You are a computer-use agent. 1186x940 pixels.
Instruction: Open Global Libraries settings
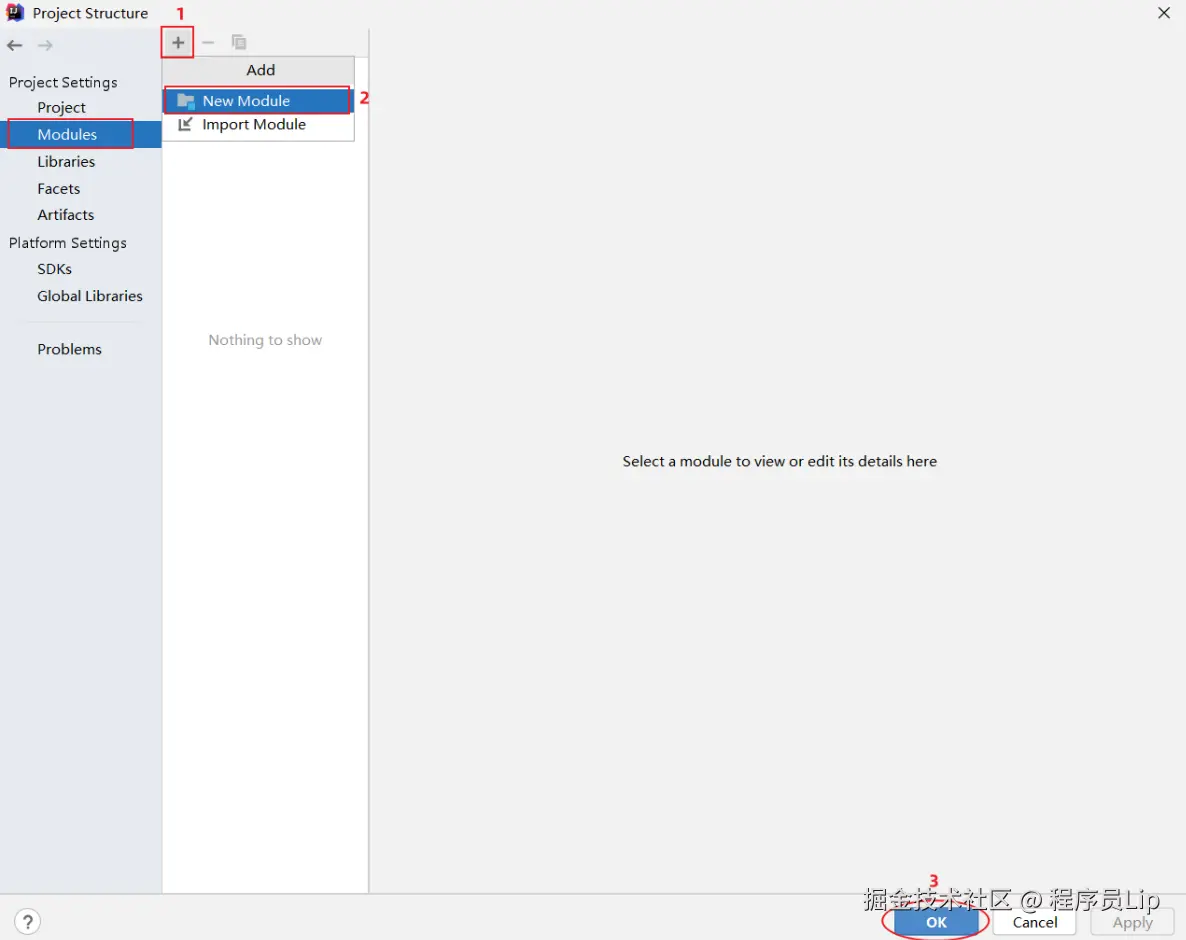pyautogui.click(x=89, y=296)
